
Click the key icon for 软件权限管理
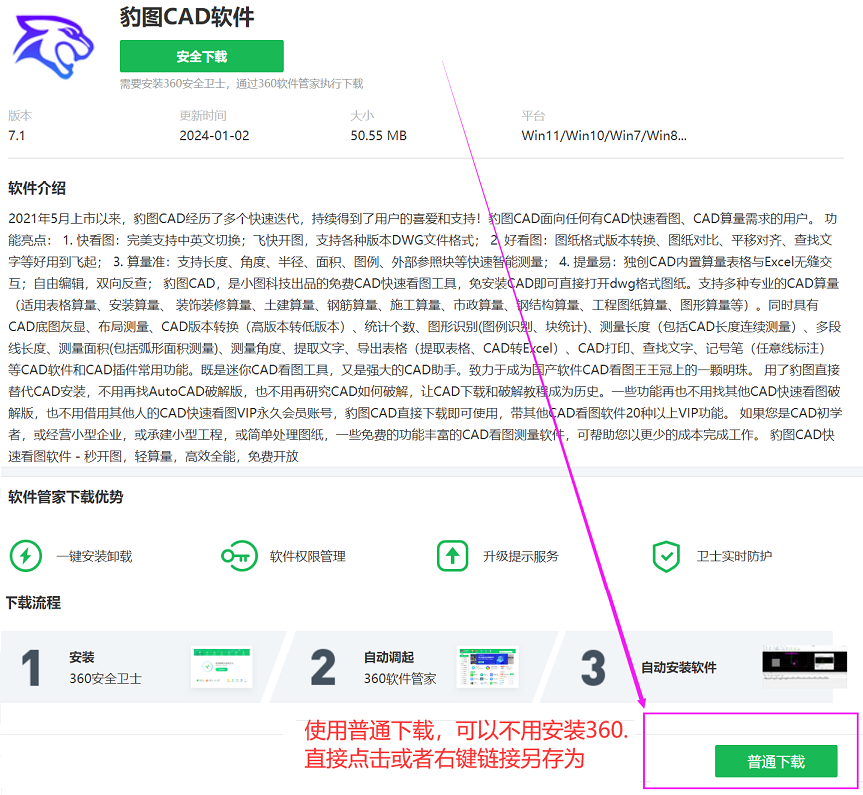point(239,556)
